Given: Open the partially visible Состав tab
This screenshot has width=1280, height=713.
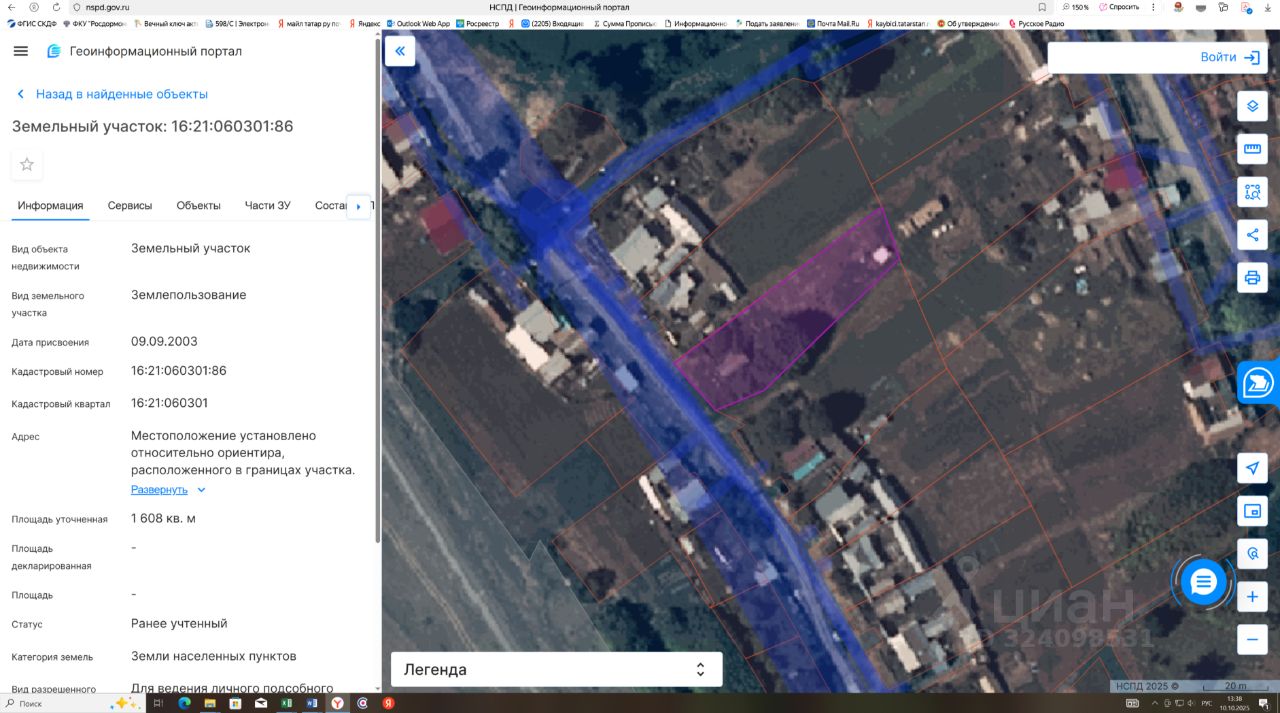Looking at the screenshot, I should pyautogui.click(x=330, y=205).
